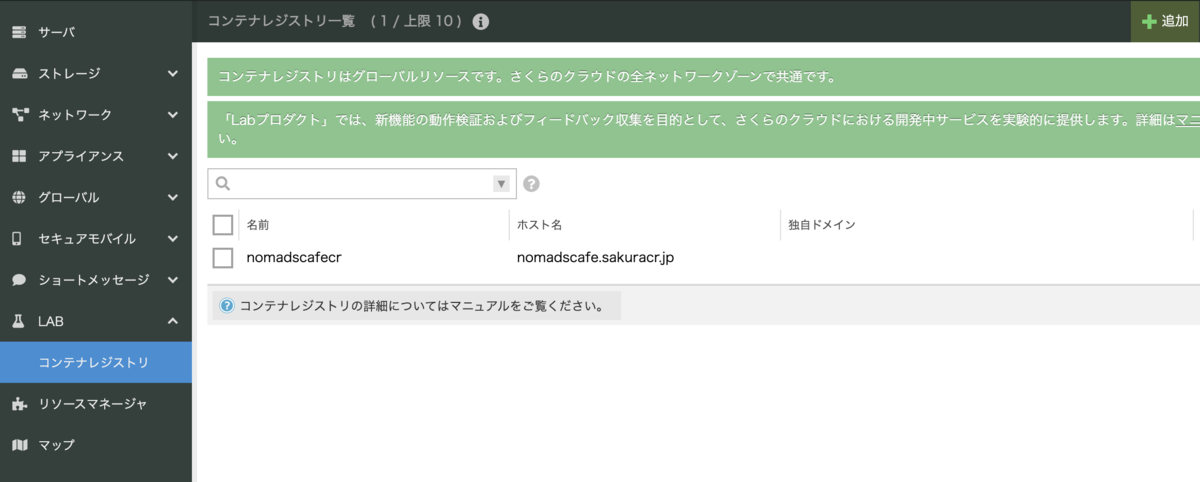Click the storage drive icon
This screenshot has width=1200, height=482.
pyautogui.click(x=19, y=73)
